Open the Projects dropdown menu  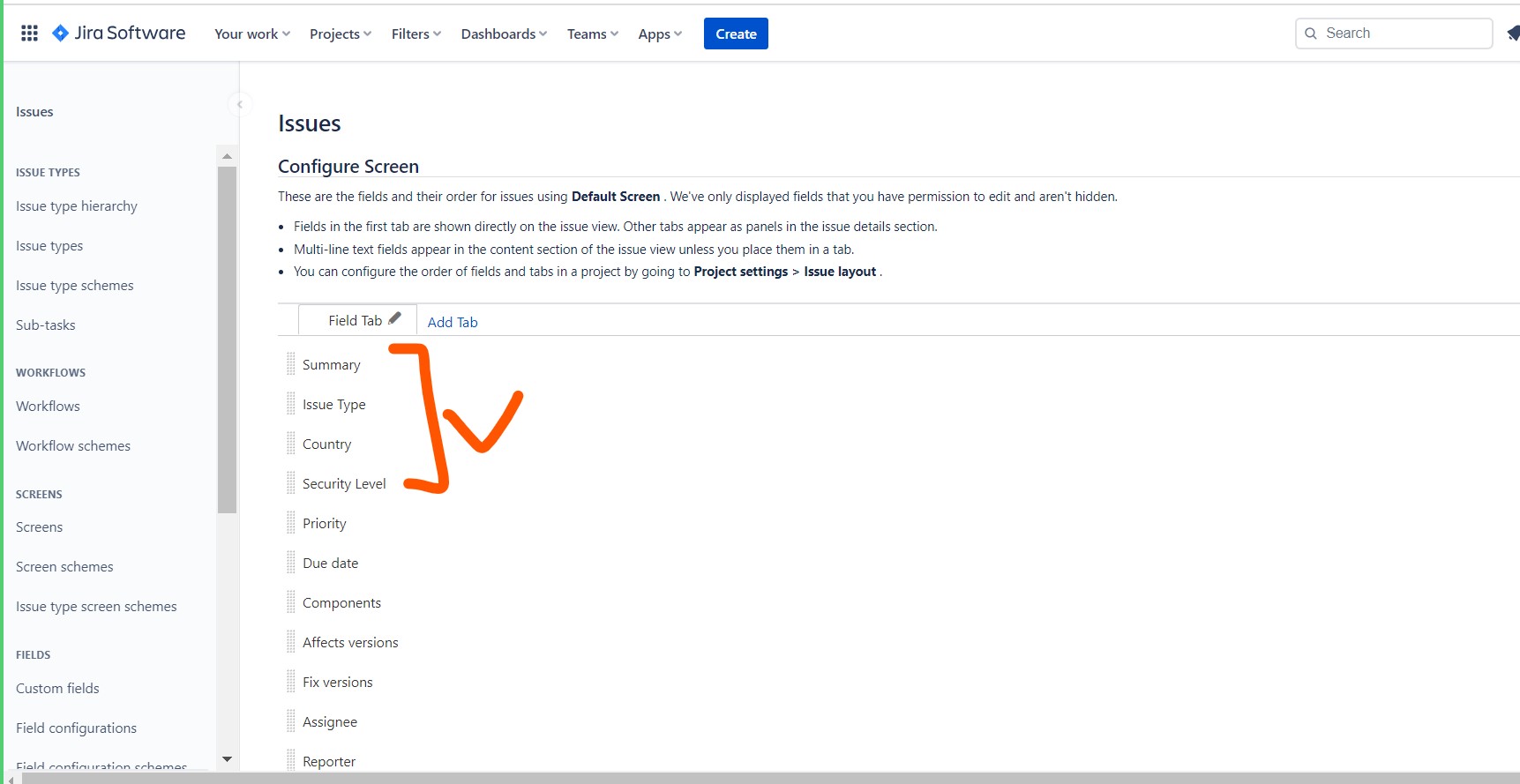pos(340,34)
